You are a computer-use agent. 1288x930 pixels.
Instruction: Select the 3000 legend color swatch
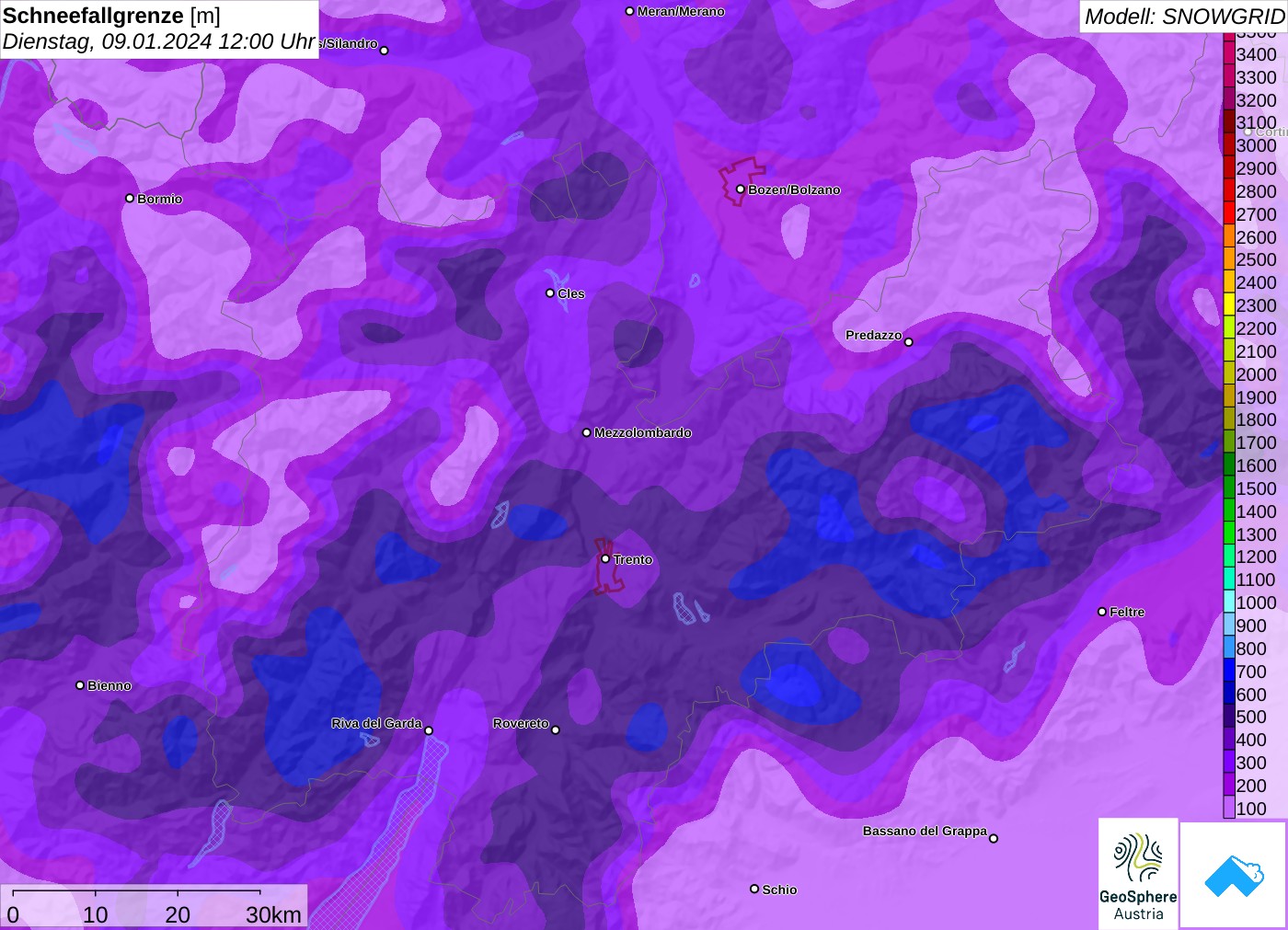[1229, 145]
